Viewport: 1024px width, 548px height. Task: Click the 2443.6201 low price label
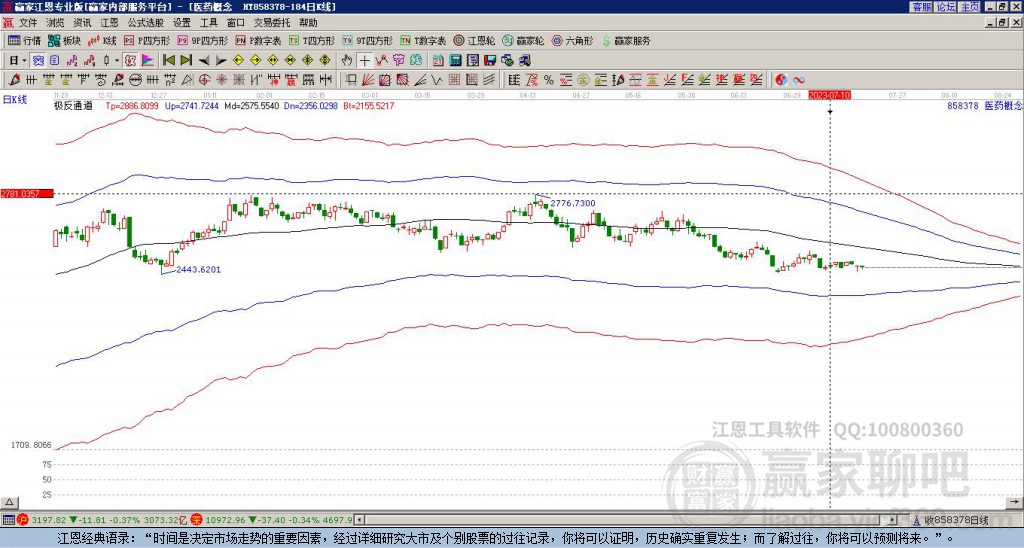[x=199, y=269]
